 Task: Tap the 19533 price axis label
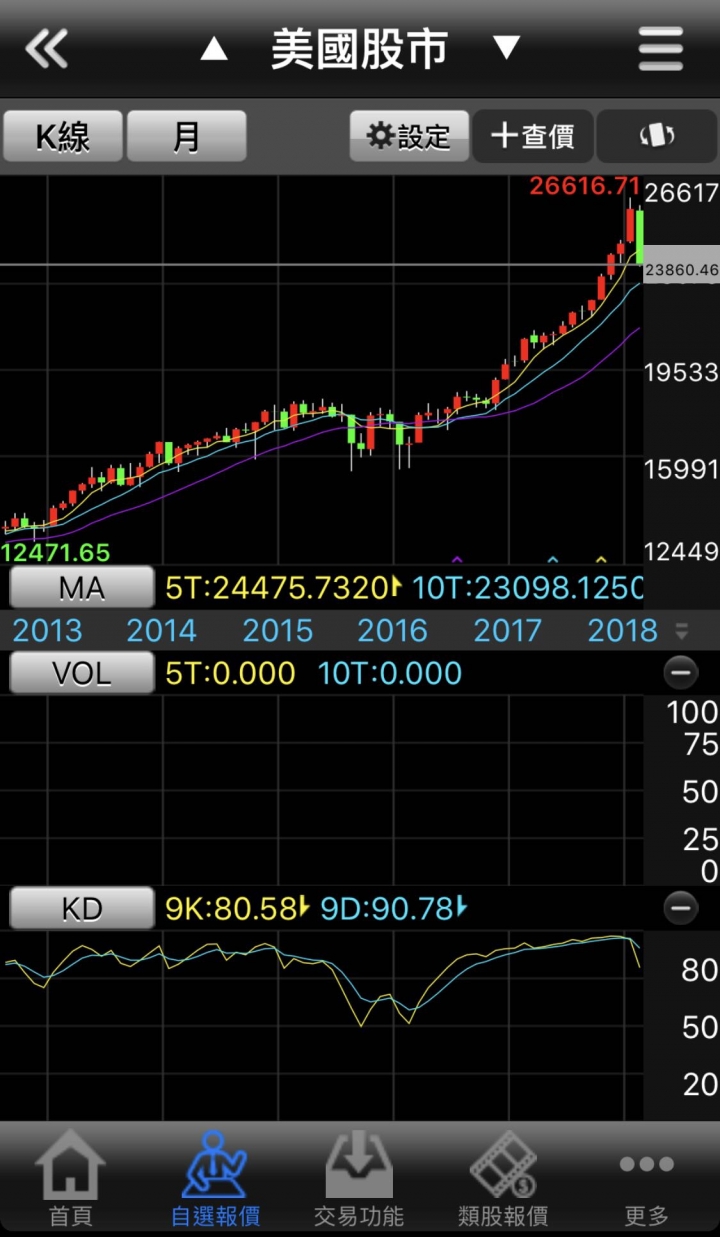tap(682, 373)
